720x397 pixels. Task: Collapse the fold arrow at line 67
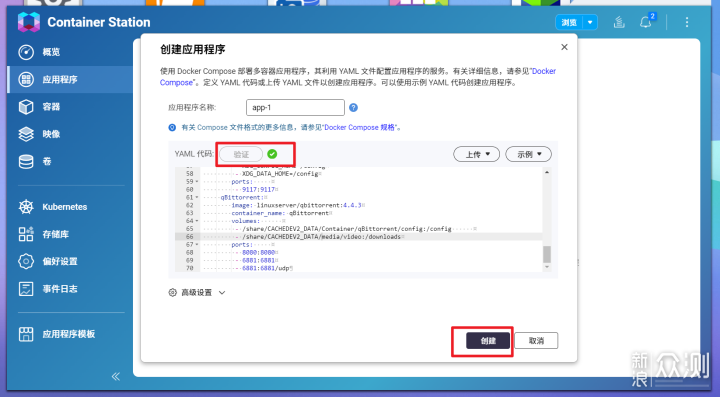197,245
